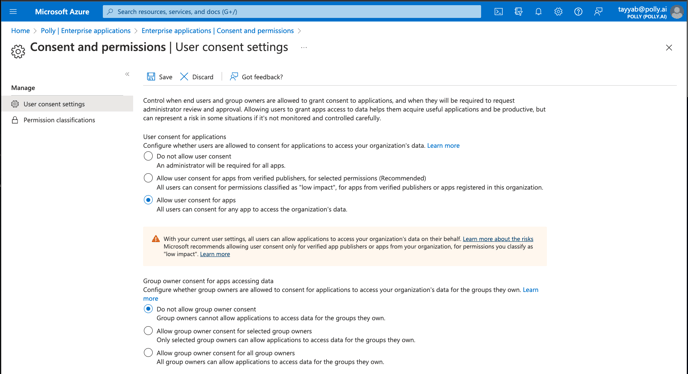Select Do not allow user consent
This screenshot has height=374, width=688.
click(148, 156)
